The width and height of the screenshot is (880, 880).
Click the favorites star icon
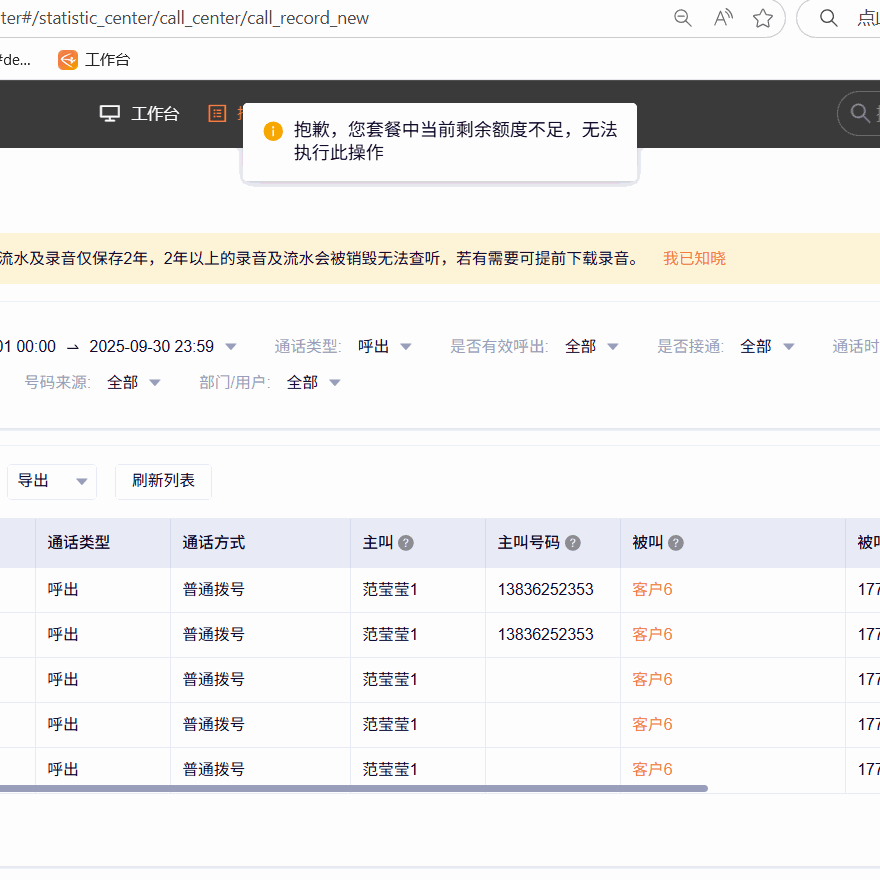click(x=763, y=18)
